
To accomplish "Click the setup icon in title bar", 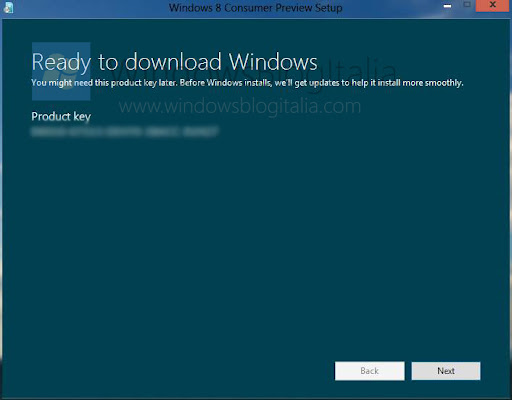I will (9, 7).
